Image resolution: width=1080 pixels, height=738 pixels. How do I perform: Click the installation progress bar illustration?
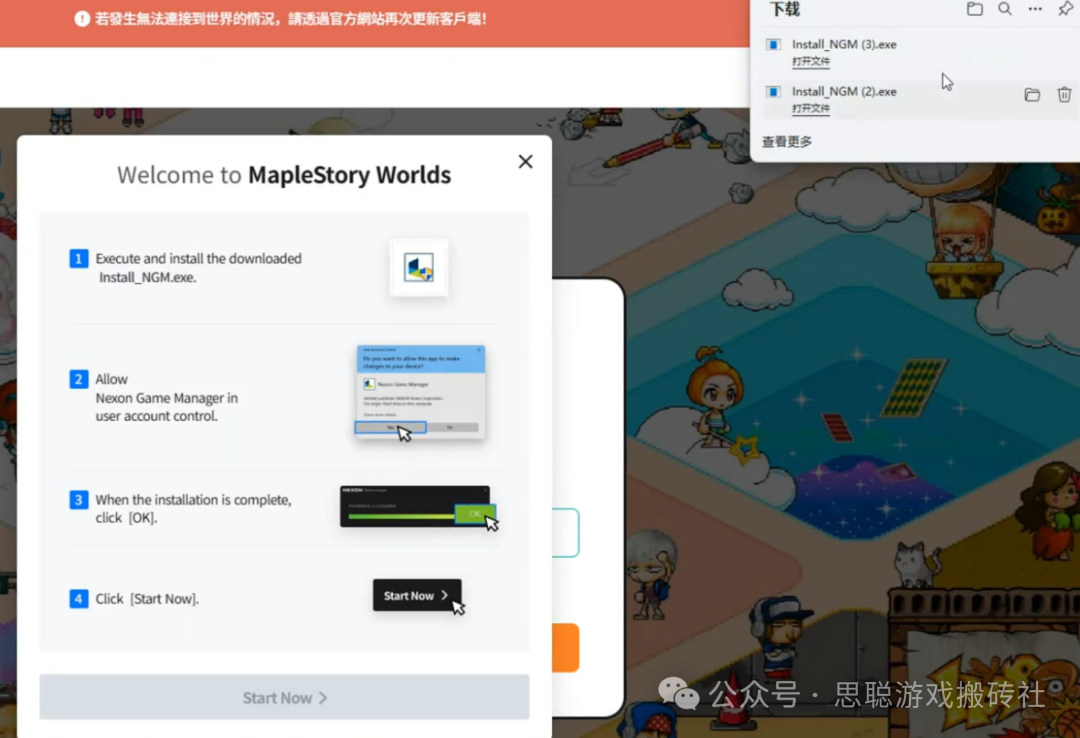point(415,506)
